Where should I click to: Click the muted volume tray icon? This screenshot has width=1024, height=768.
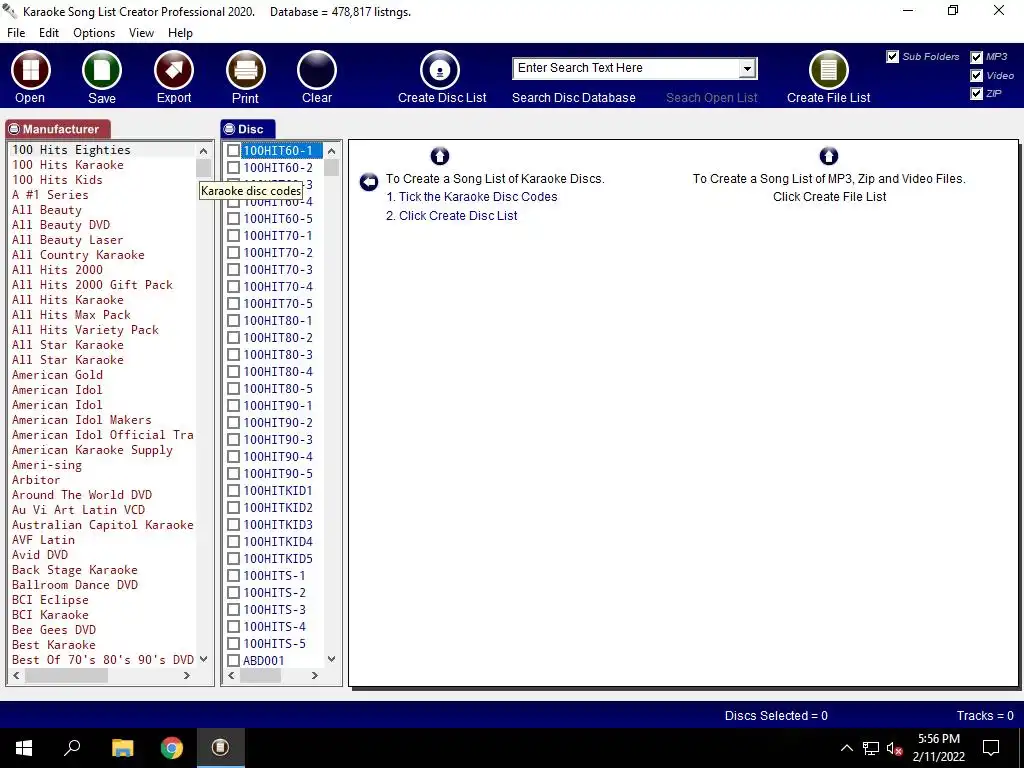(x=894, y=748)
